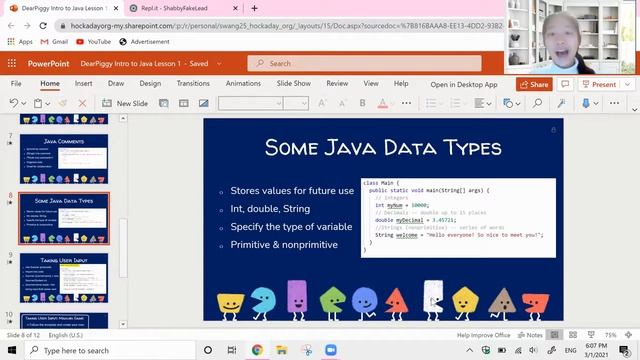The image size is (640, 360).
Task: Click Open in Desktop App
Action: [464, 84]
